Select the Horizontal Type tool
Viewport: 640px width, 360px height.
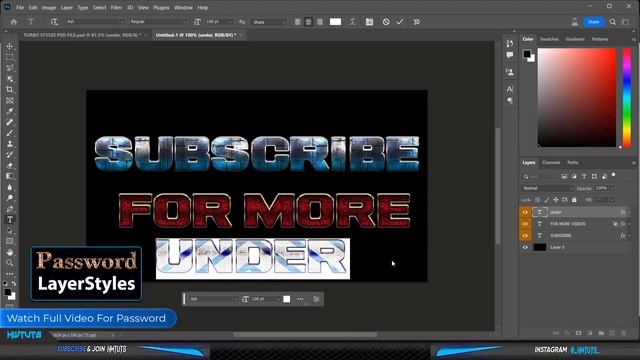tap(9, 220)
